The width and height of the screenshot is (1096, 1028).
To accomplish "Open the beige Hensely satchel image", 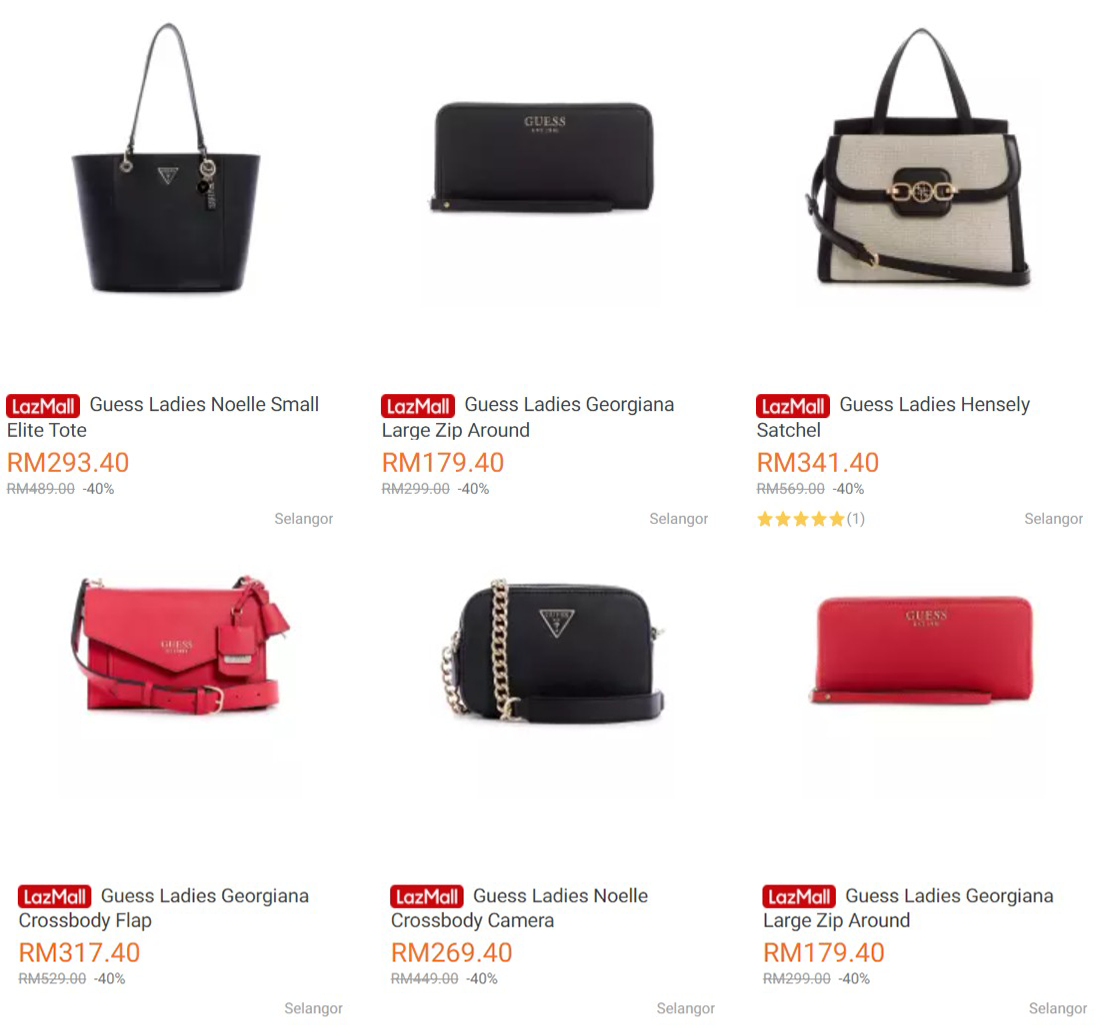I will tap(918, 158).
